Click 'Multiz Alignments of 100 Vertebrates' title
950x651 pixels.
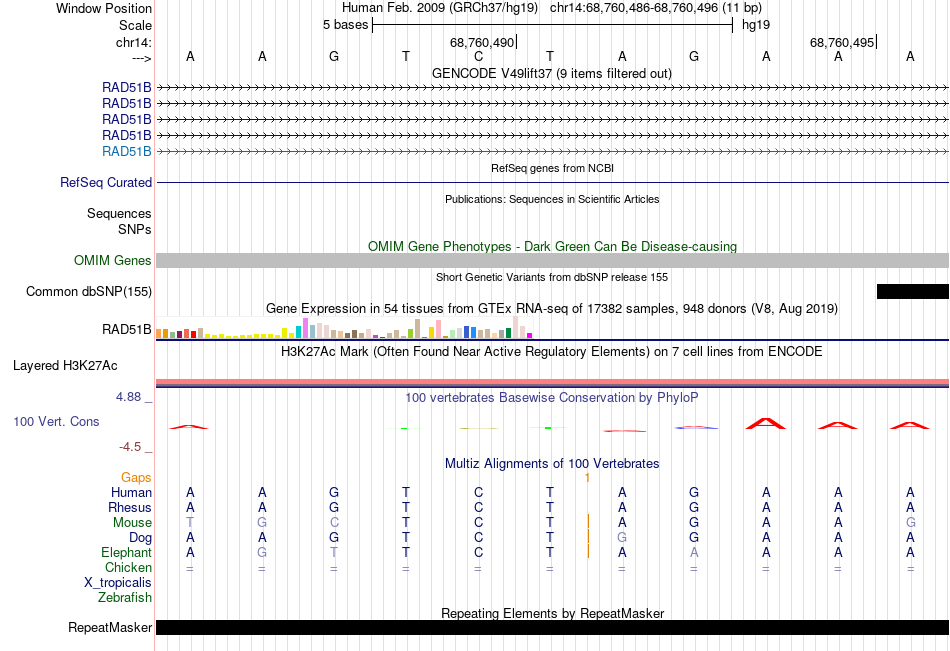click(x=552, y=464)
